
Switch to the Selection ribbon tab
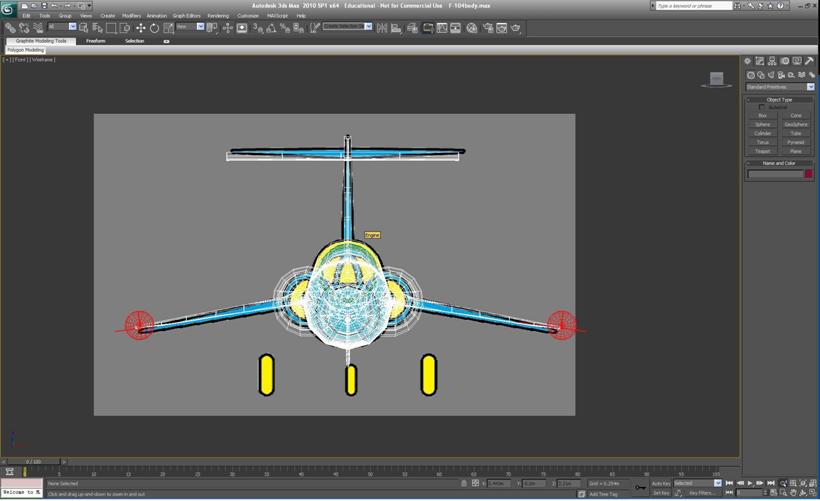[x=134, y=41]
